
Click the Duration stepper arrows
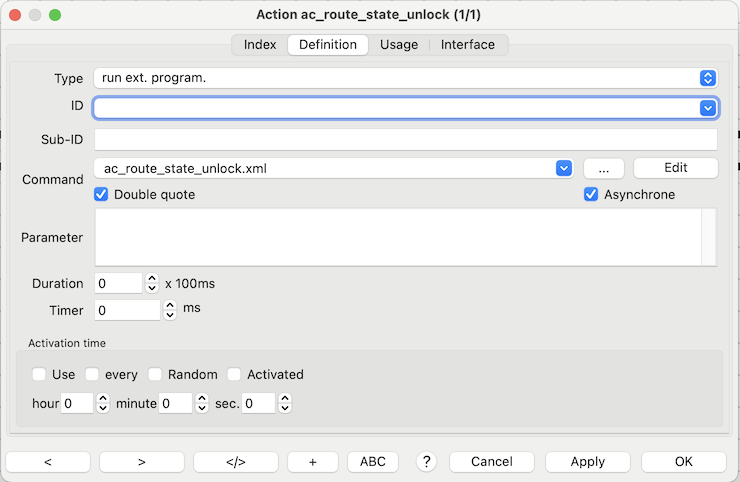[x=152, y=283]
